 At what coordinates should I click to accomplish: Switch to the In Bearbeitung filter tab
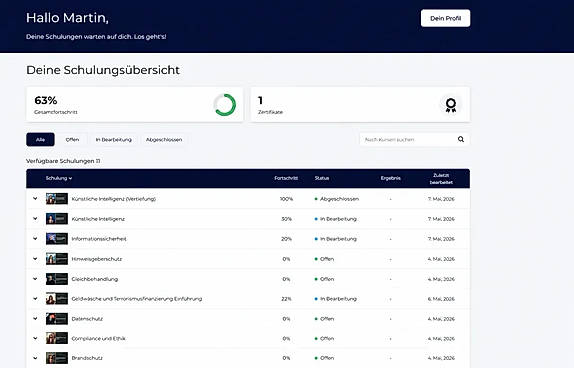pyautogui.click(x=113, y=140)
